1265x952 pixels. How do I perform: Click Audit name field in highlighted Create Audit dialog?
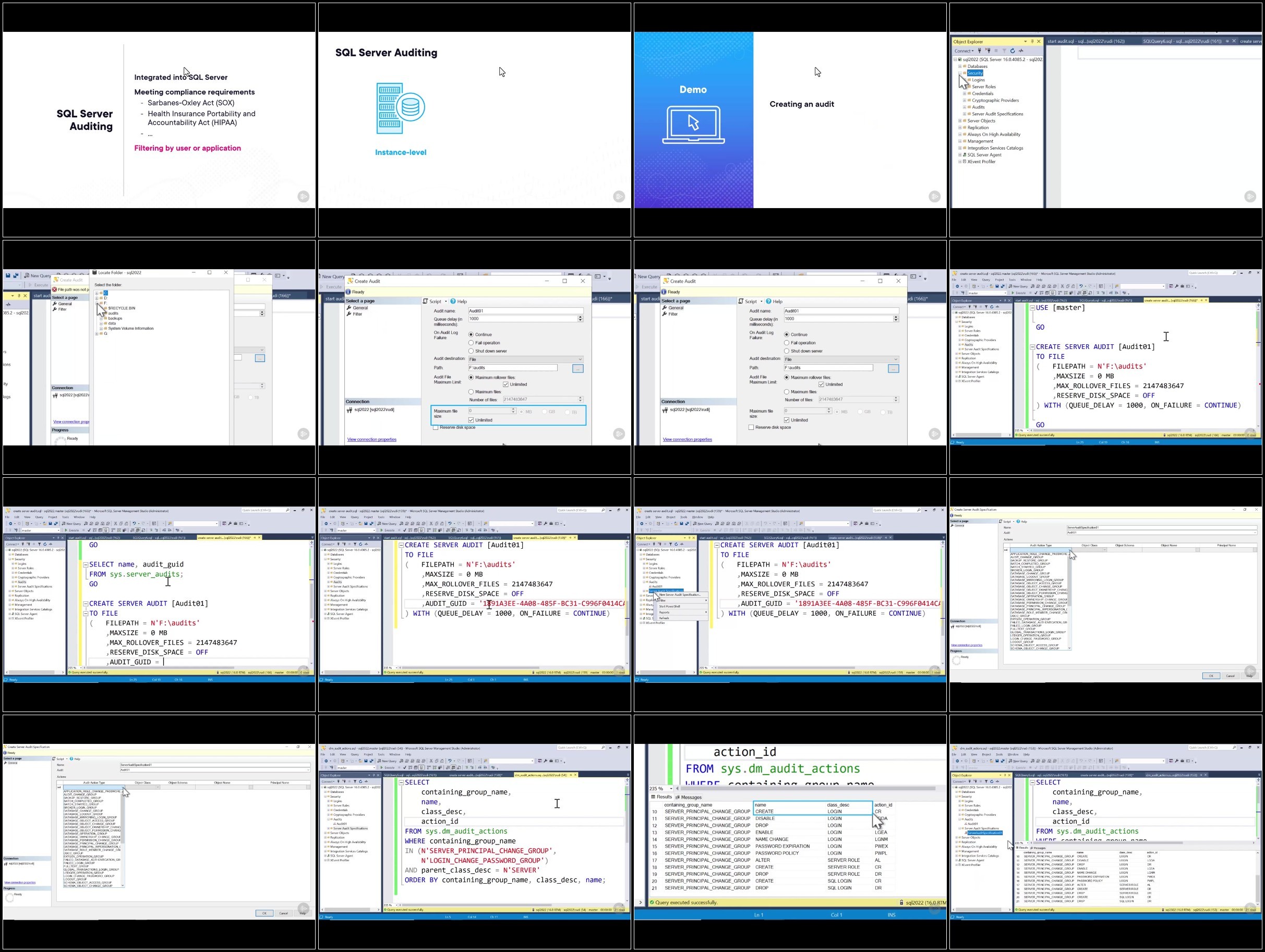(526, 311)
